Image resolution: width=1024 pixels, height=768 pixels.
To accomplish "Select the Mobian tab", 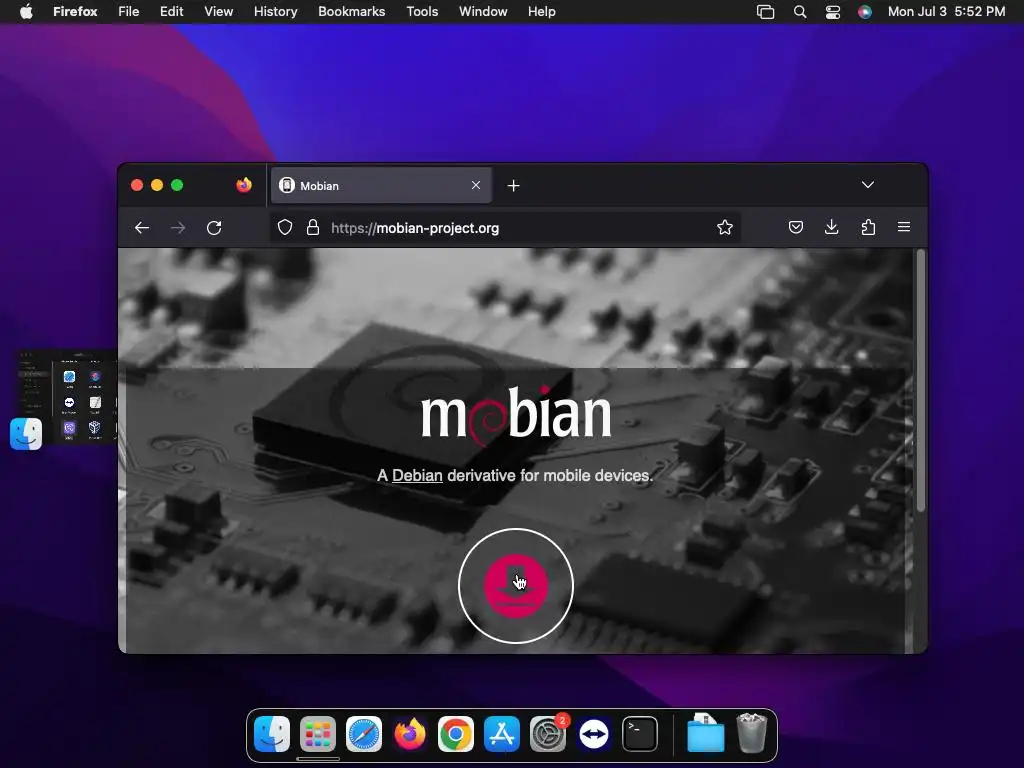I will [x=381, y=185].
